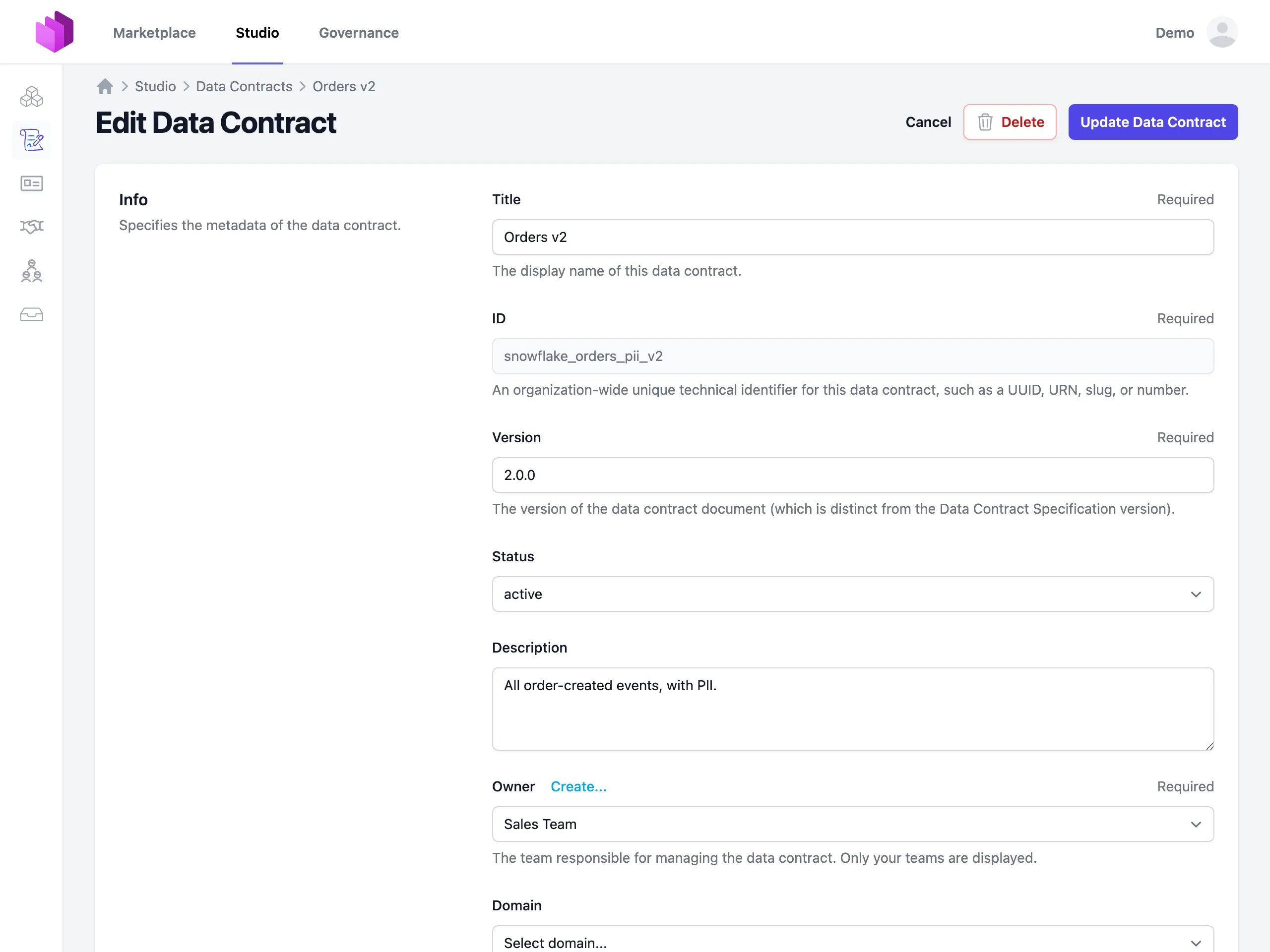This screenshot has width=1270, height=952.
Task: Click the card-layout sidebar icon
Action: [32, 183]
